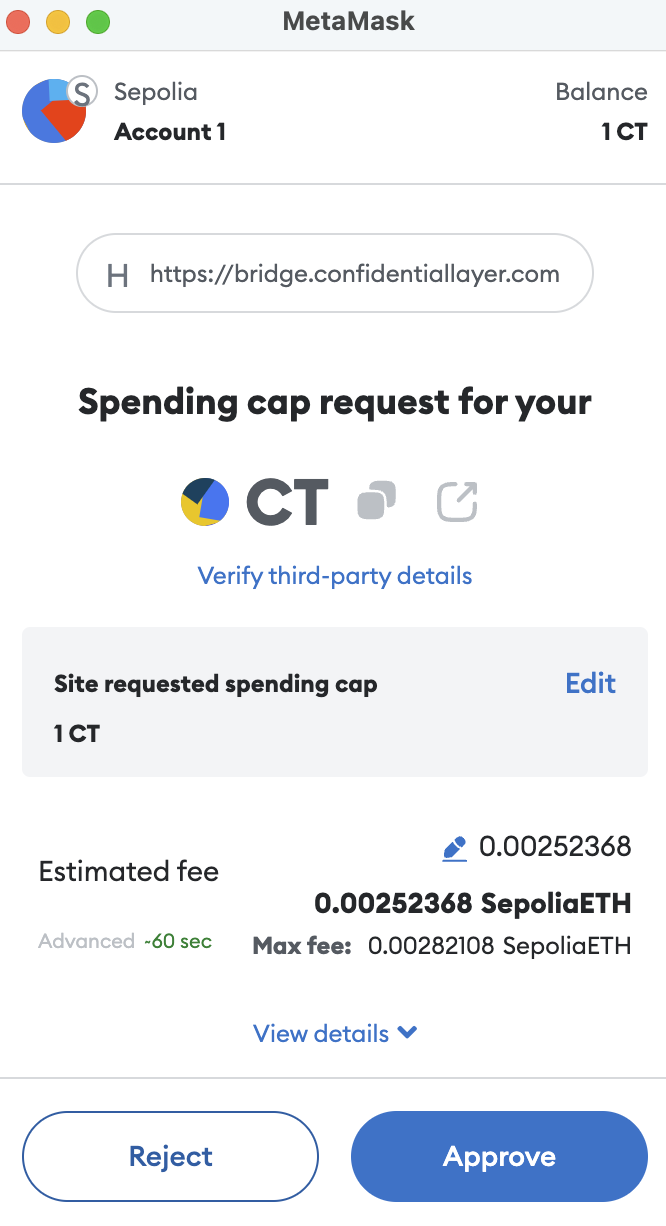
Task: Click the site favicon letter H
Action: pos(118,275)
